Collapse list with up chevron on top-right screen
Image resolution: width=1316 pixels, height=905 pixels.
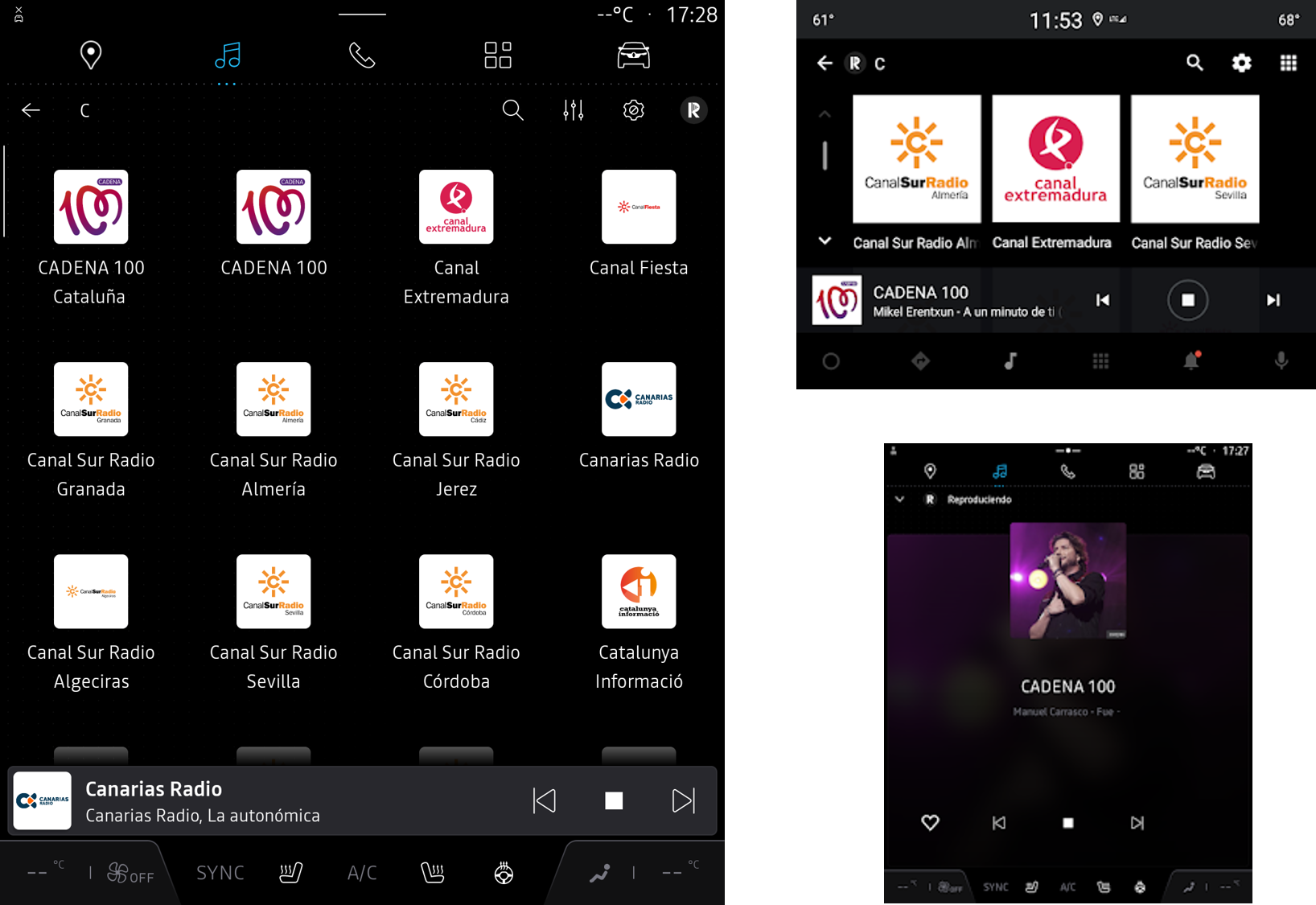coord(825,114)
